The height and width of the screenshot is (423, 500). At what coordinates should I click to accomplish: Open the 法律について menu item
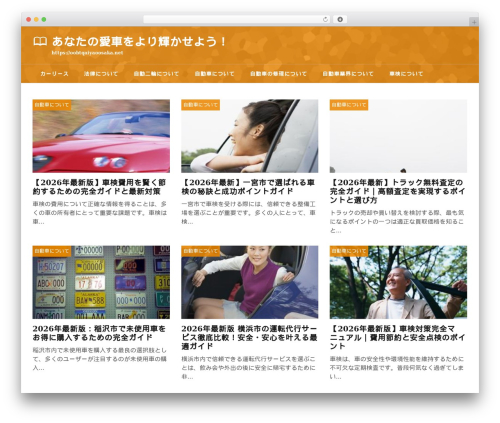[101, 74]
